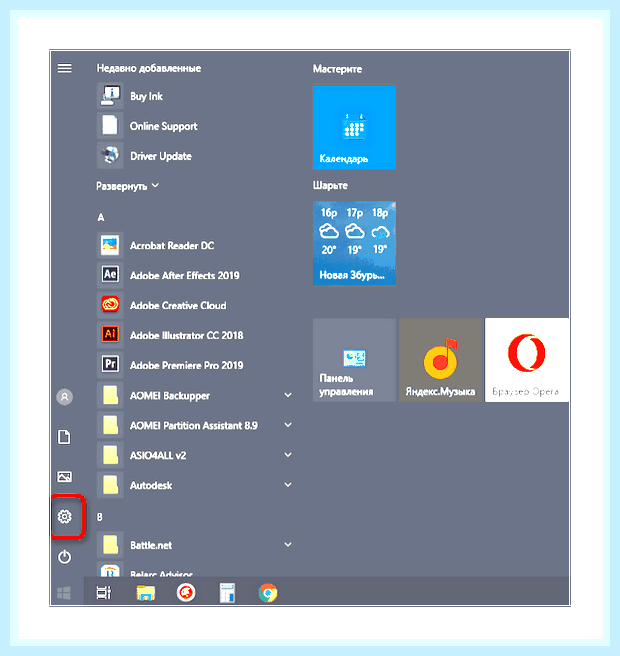
Task: Select the Autodesk folder icon
Action: tap(110, 484)
